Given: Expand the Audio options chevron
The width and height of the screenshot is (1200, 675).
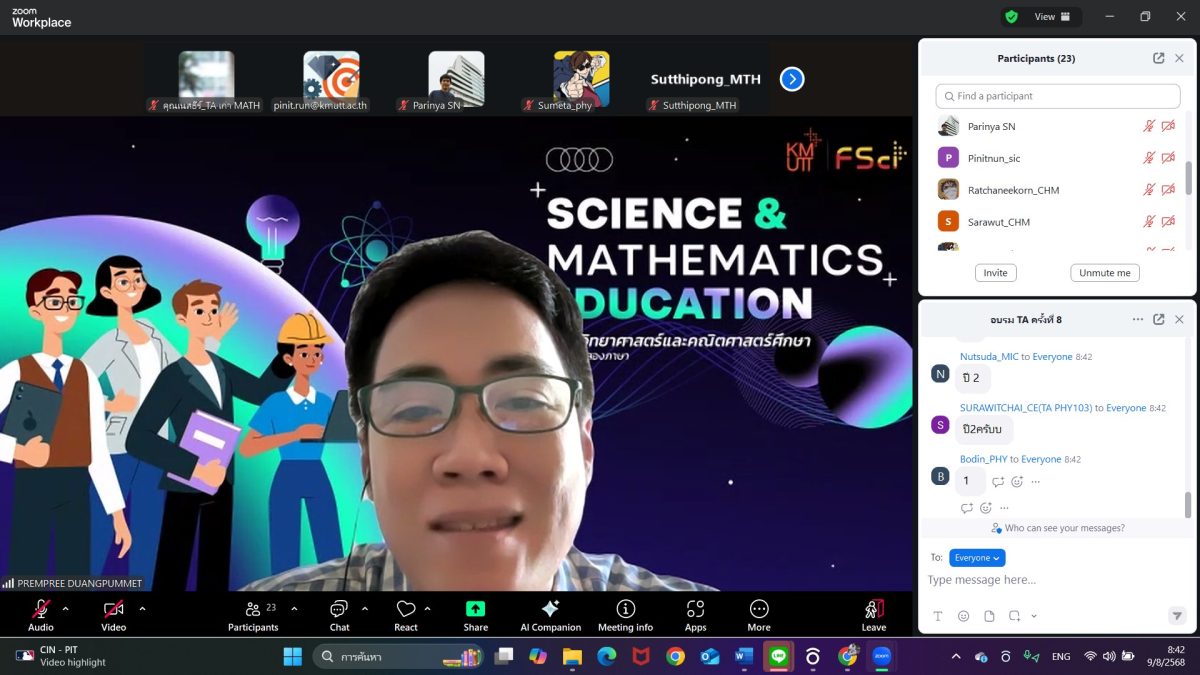Looking at the screenshot, I should click(66, 608).
